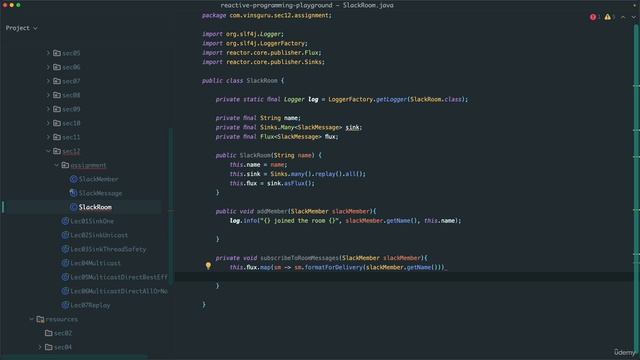Expand the sec06 folder chevron
The image size is (640, 360).
(48, 67)
